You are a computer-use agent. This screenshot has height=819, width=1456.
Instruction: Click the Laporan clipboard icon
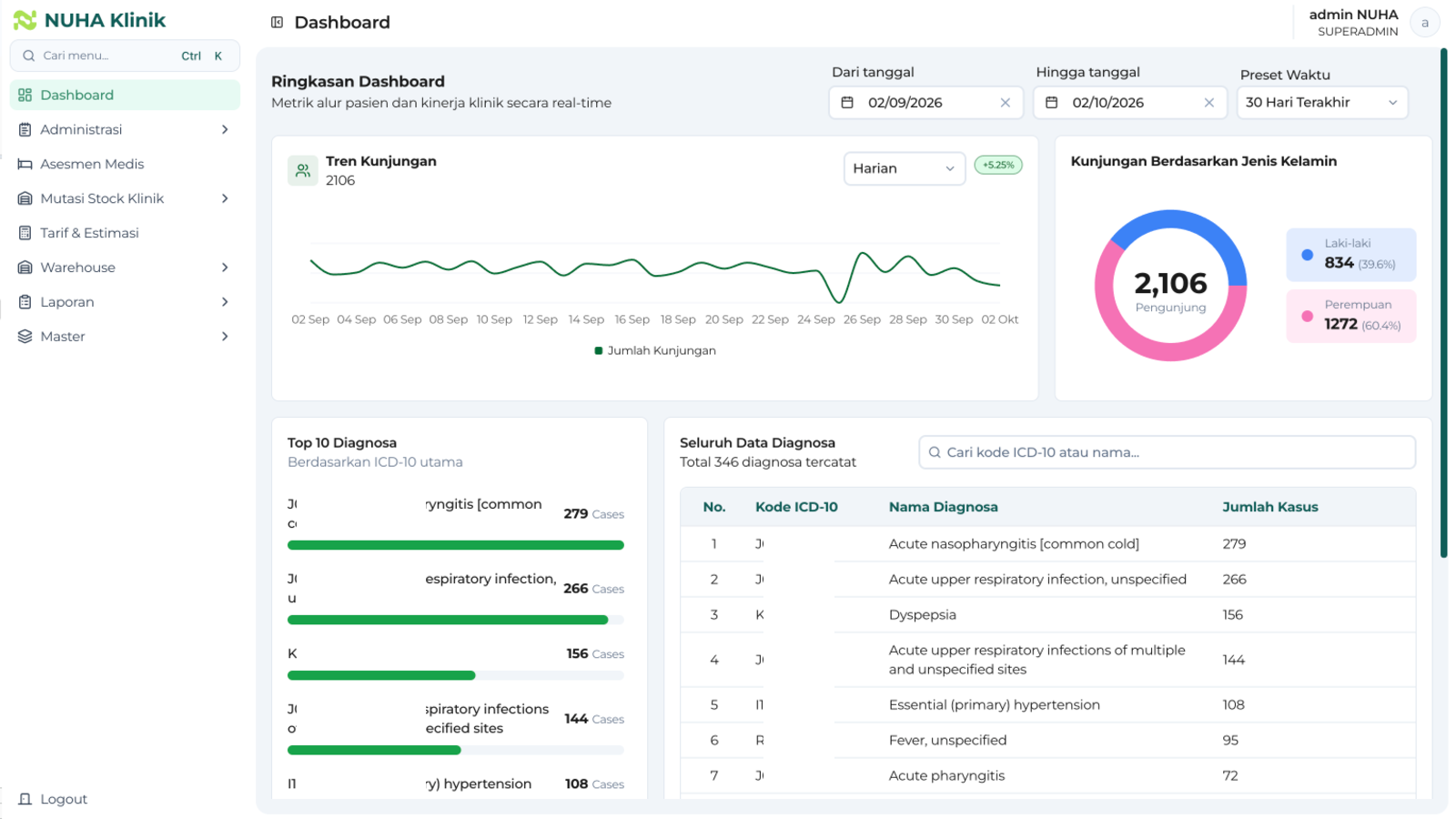point(25,302)
